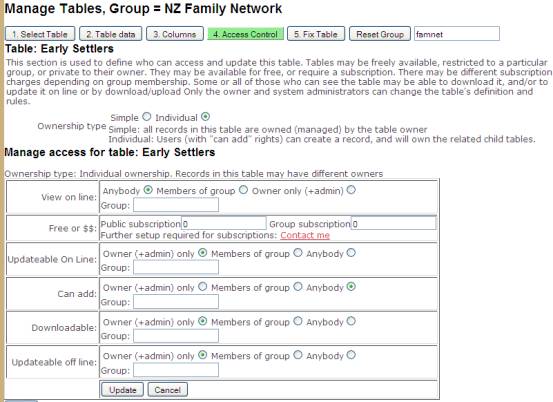Image resolution: width=553 pixels, height=402 pixels.
Task: Set Can add to Owner only
Action: [x=202, y=287]
